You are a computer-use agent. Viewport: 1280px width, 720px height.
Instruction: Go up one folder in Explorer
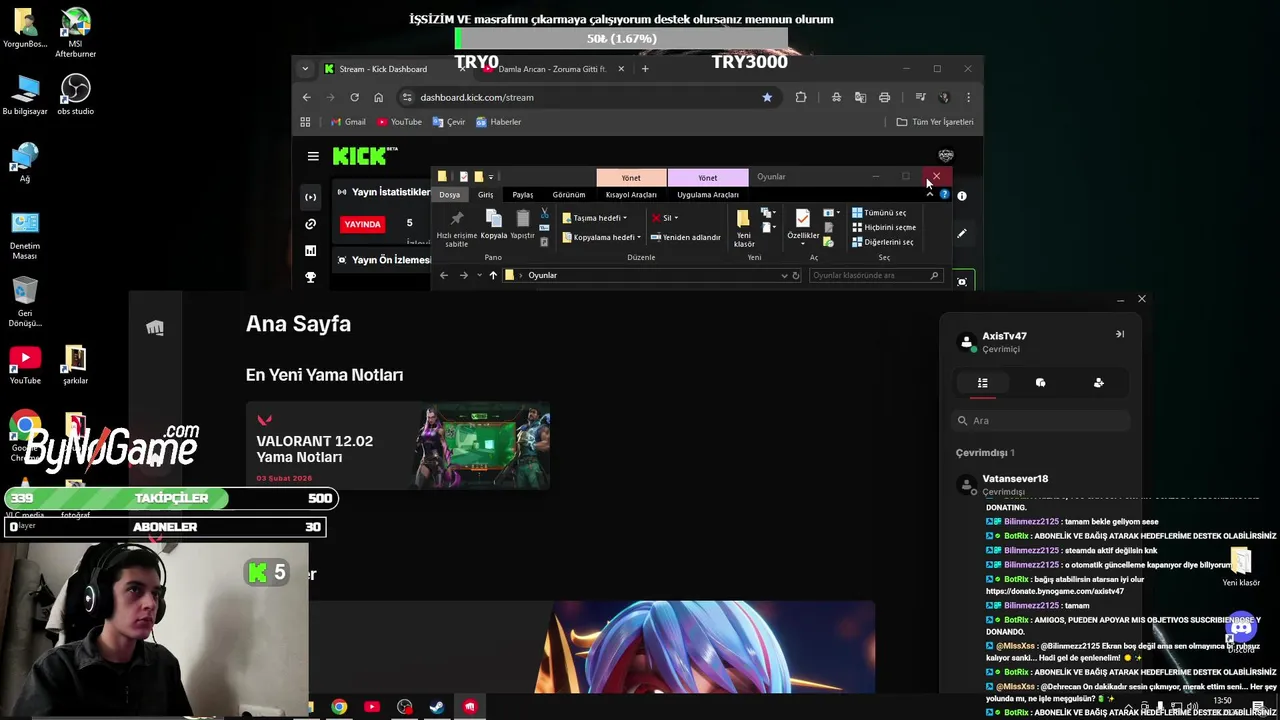(493, 275)
